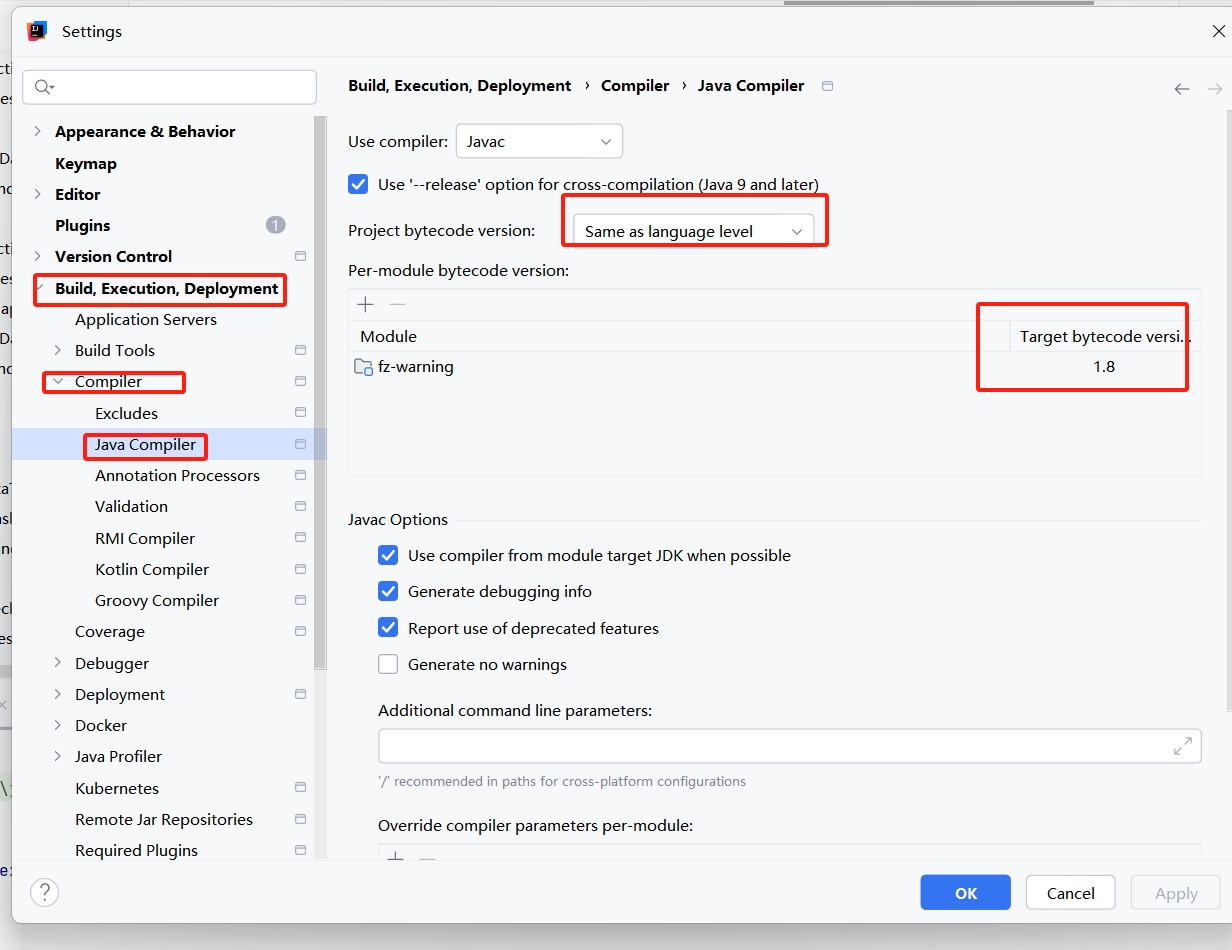Screen dimensions: 1232x950
Task: Toggle Use compiler from module target JDK
Action: point(388,555)
